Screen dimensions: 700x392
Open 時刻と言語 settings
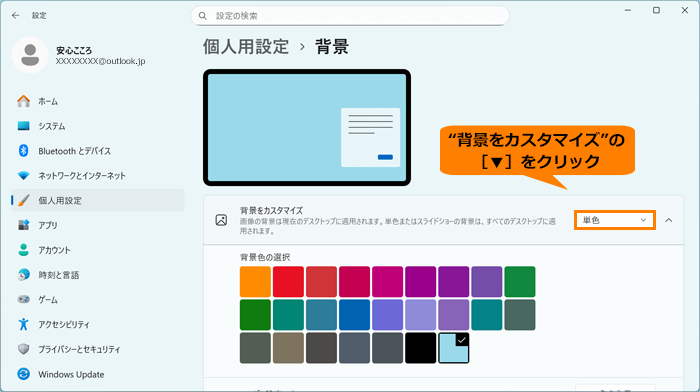(x=98, y=275)
